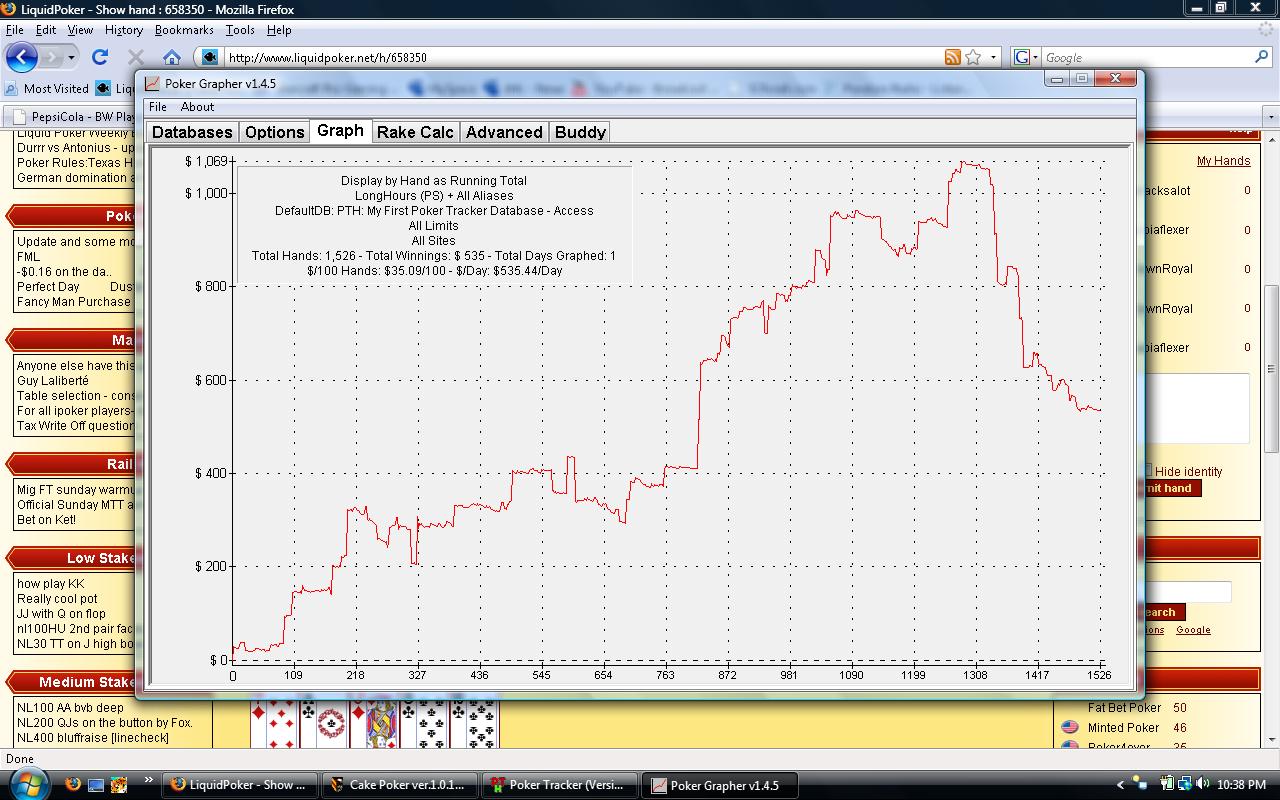This screenshot has width=1280, height=800.
Task: Open the Most Visited bookmarks folder
Action: [47, 88]
